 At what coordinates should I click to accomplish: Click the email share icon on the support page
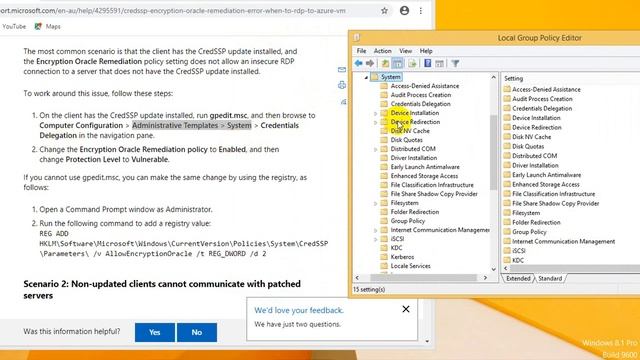(x=342, y=70)
